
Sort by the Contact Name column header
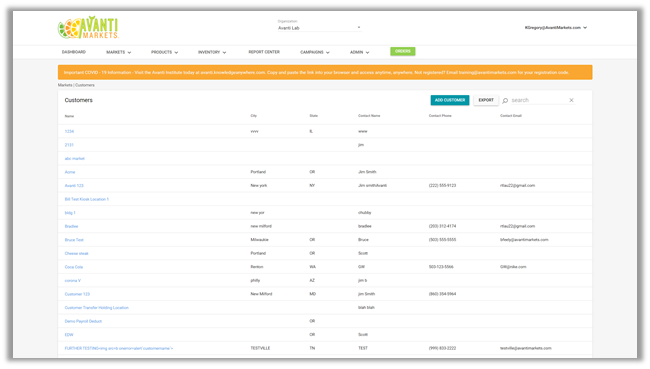(369, 116)
